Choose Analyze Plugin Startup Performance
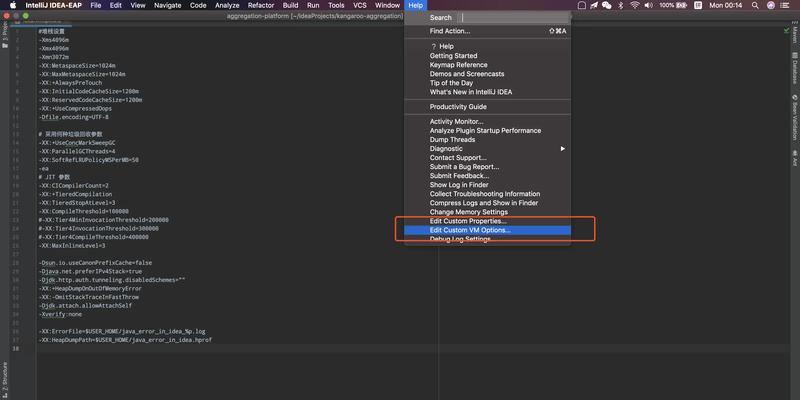800x400 pixels. tap(487, 131)
